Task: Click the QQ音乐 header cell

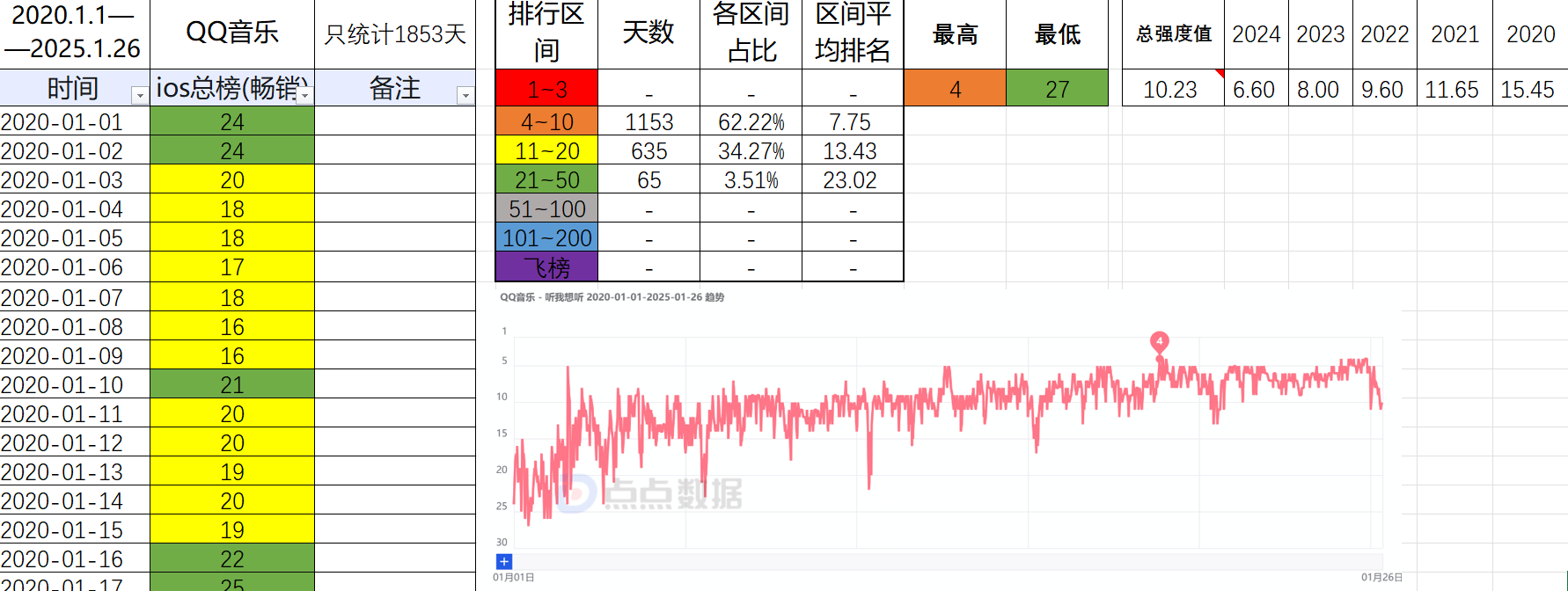Action: pyautogui.click(x=232, y=33)
